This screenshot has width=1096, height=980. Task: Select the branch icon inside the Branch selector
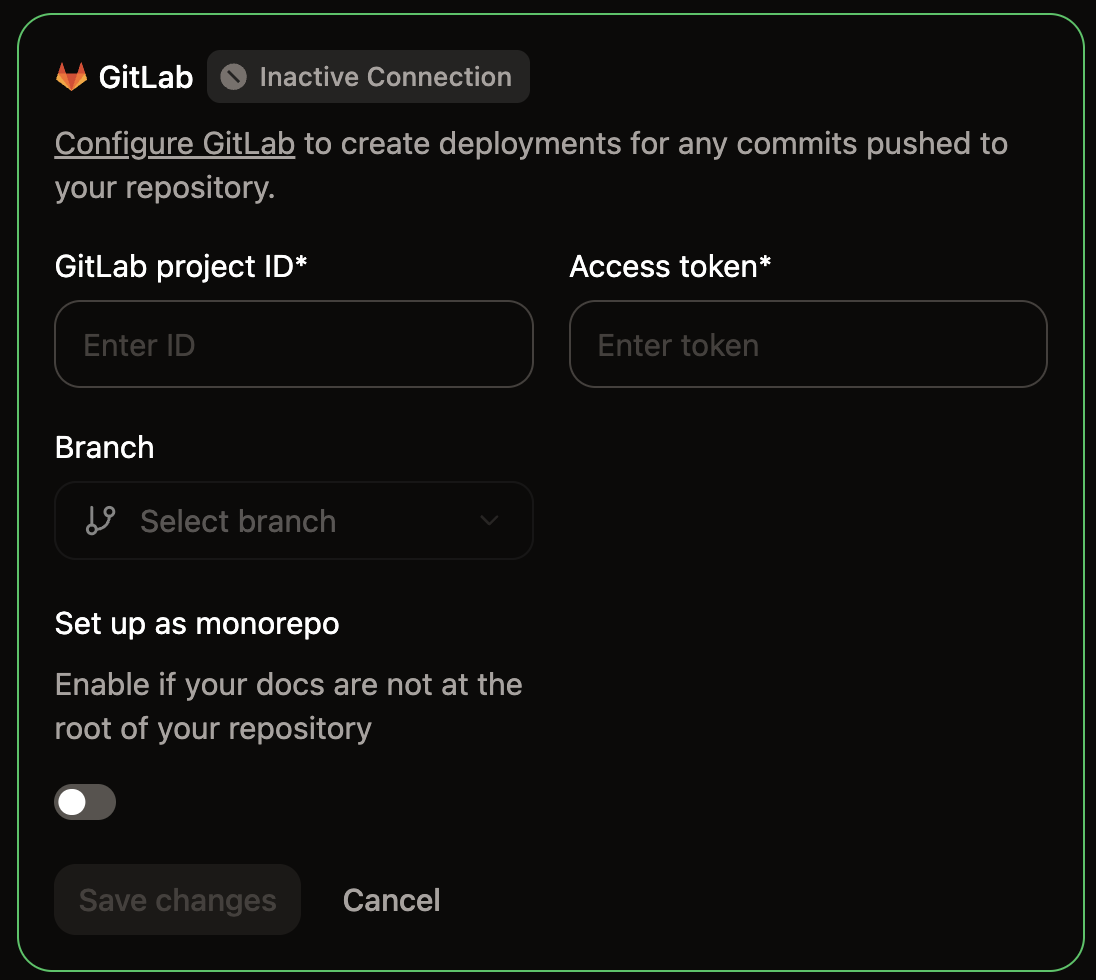tap(100, 520)
